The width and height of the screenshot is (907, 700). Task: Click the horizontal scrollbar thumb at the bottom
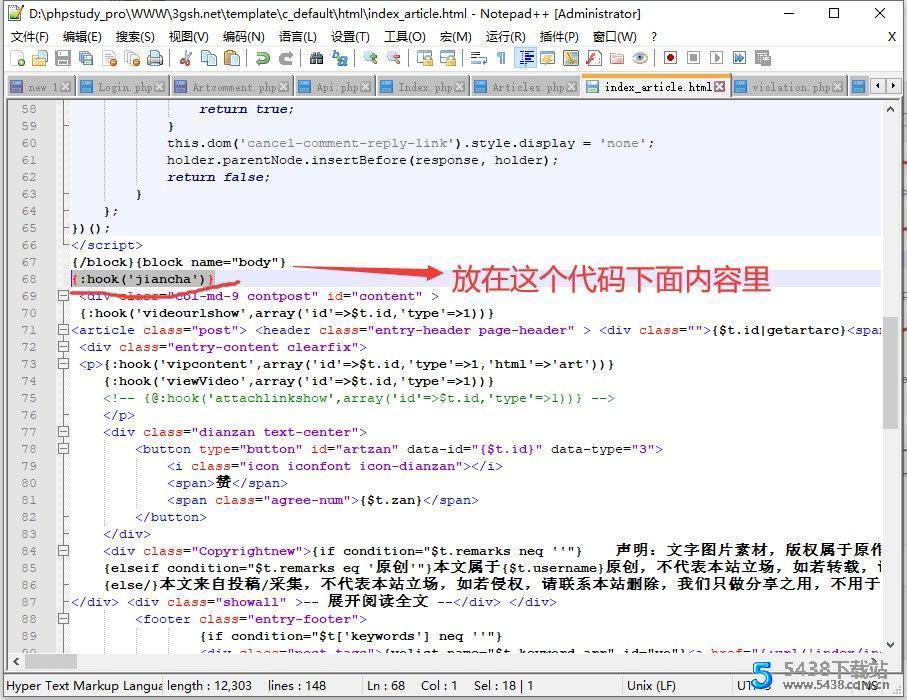pyautogui.click(x=45, y=661)
